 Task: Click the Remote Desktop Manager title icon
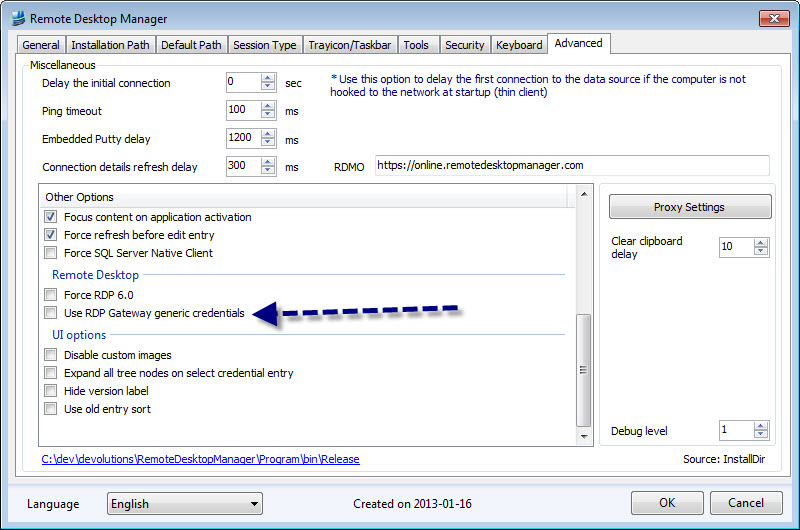[18, 18]
